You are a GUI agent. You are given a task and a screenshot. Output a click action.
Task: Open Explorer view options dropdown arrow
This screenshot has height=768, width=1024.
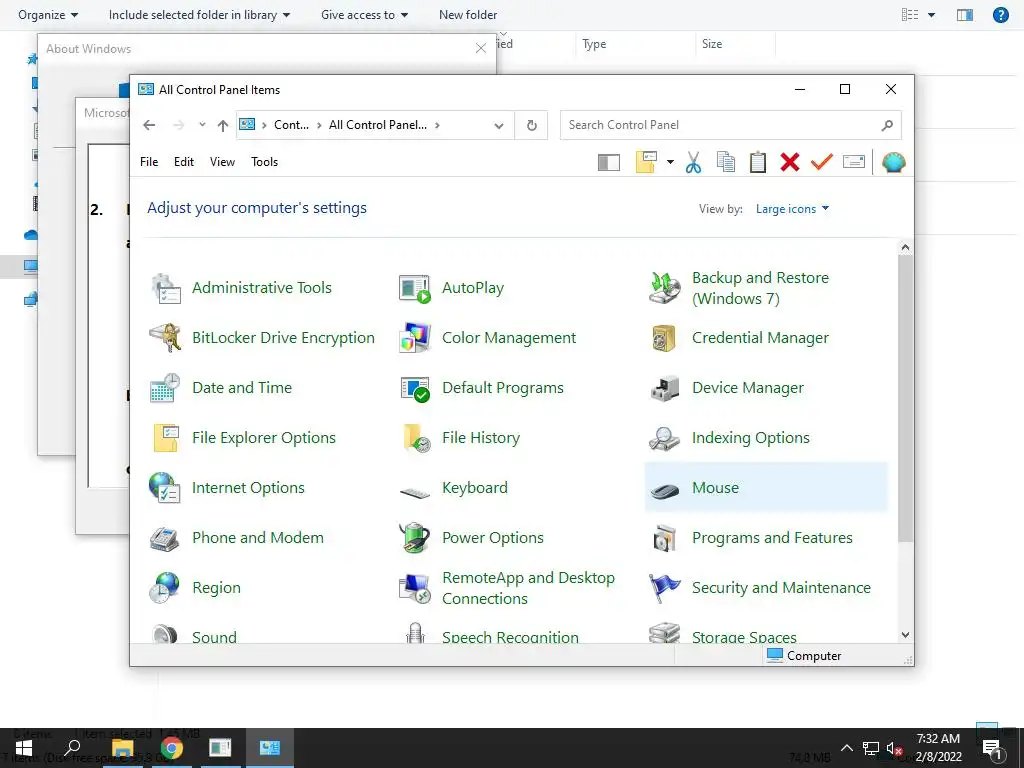(x=931, y=14)
